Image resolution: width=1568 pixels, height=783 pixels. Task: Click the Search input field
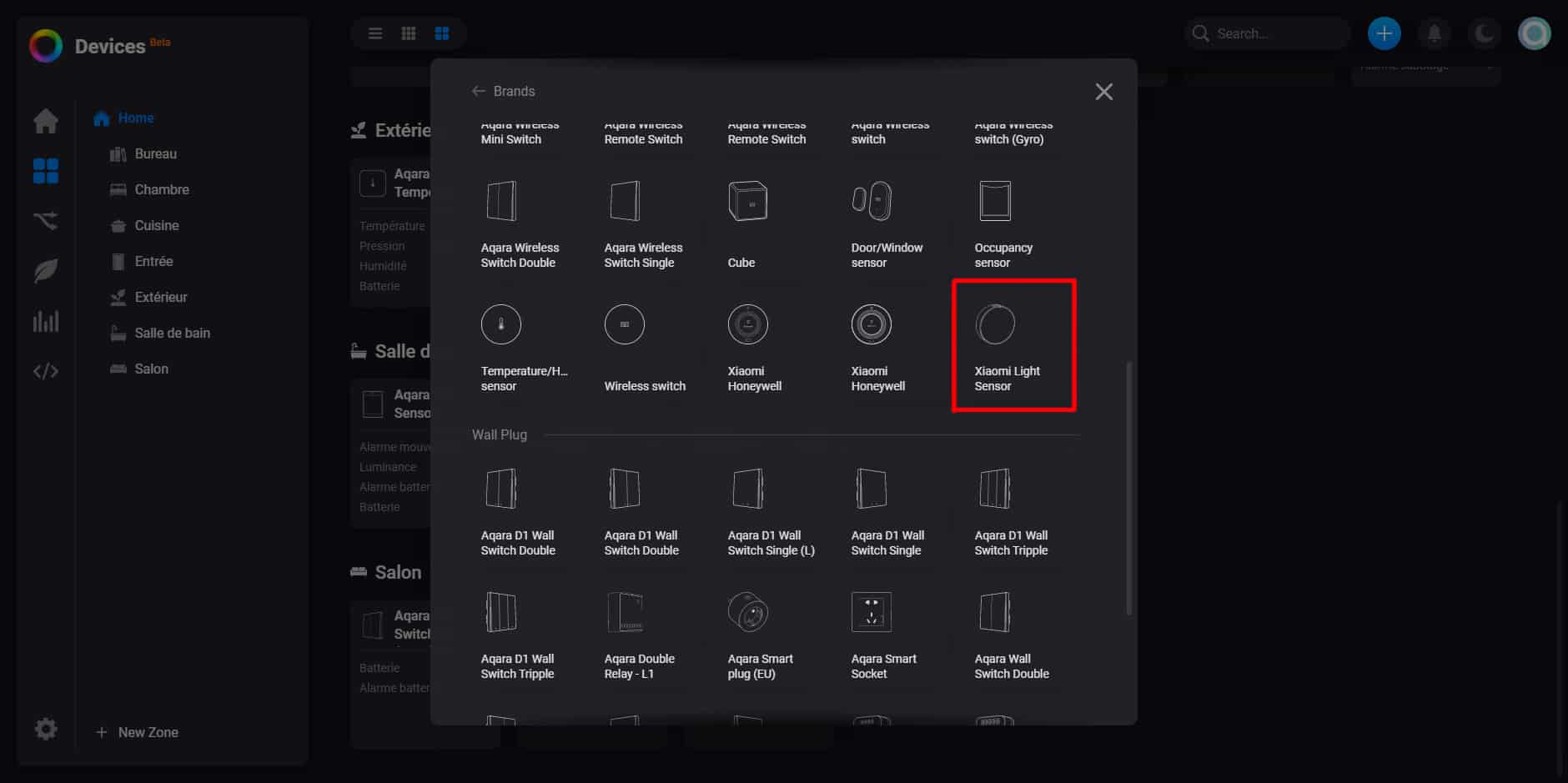(1268, 33)
